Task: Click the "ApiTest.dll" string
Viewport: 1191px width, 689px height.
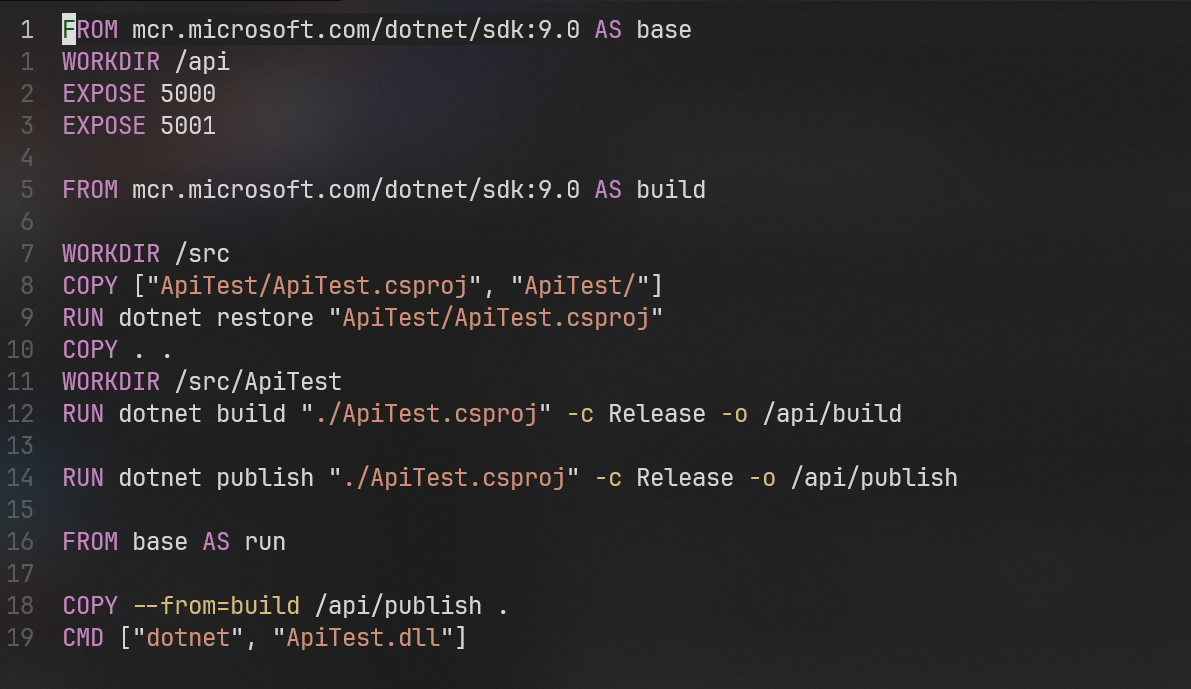Action: 363,638
